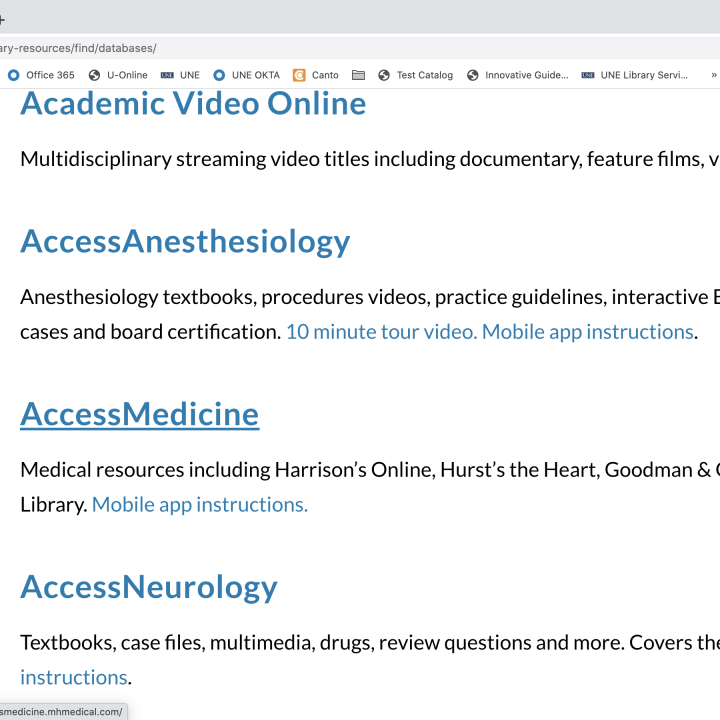Open the UNE Library Services bookmark
Viewport: 720px width, 720px height.
point(635,75)
